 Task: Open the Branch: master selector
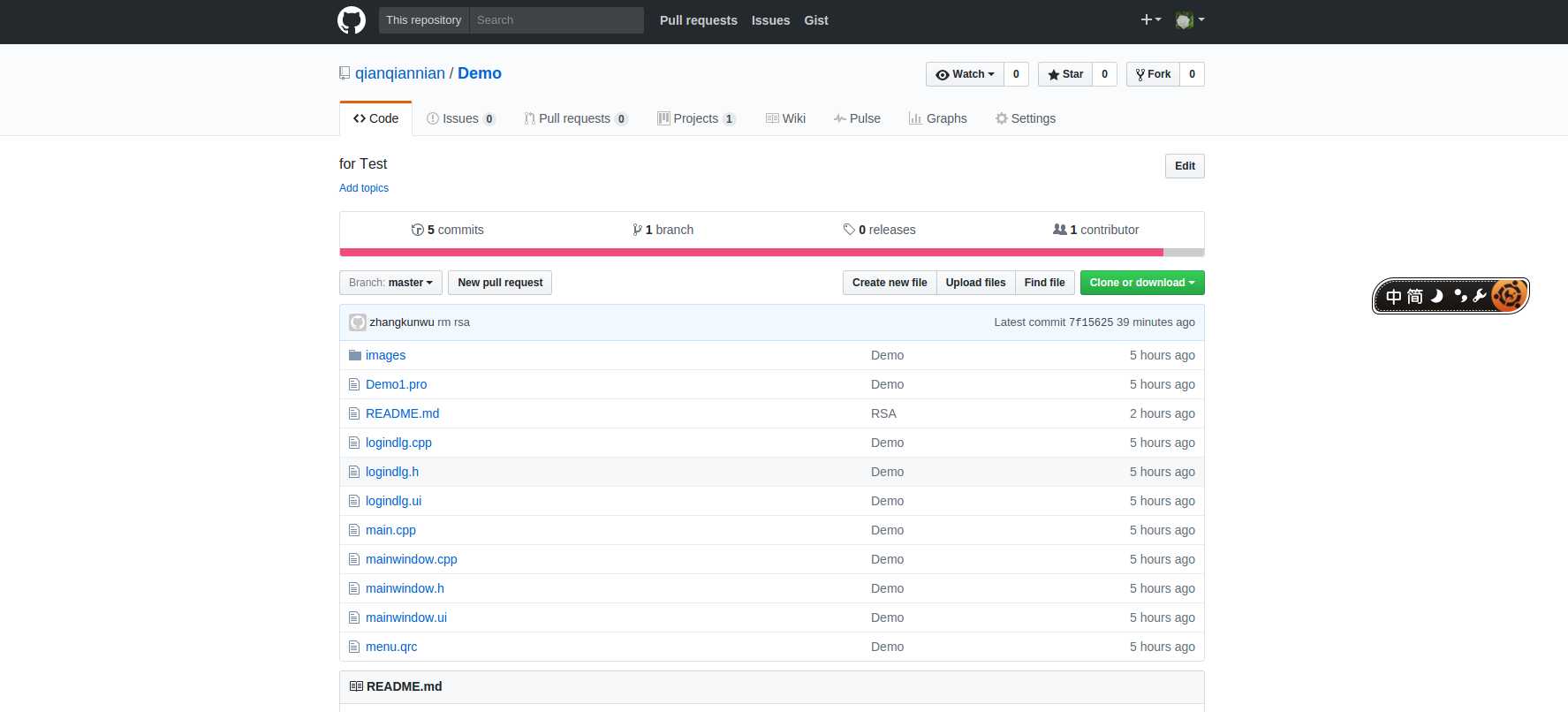tap(390, 283)
